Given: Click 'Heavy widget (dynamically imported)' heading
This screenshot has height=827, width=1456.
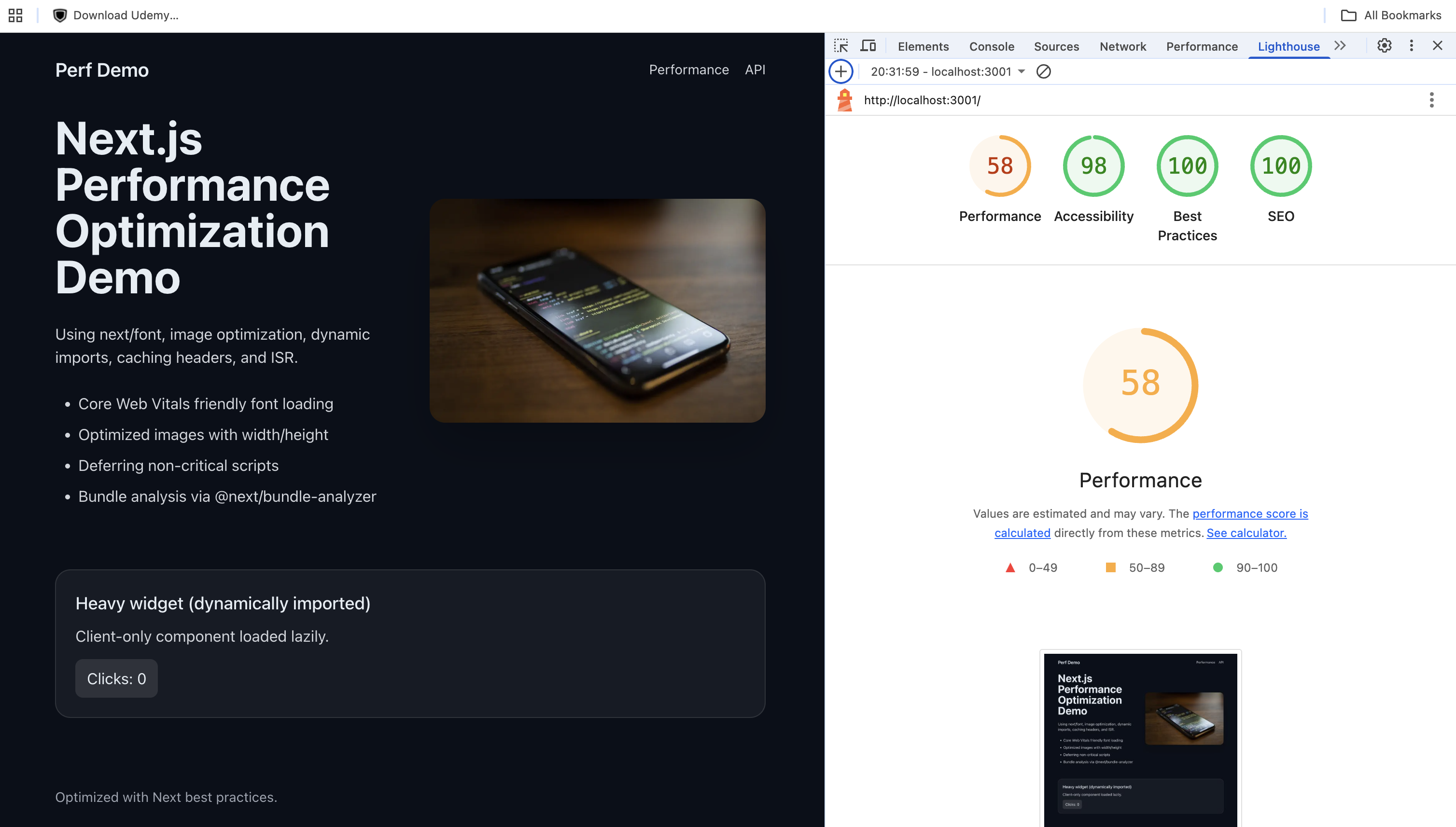Looking at the screenshot, I should 223,603.
